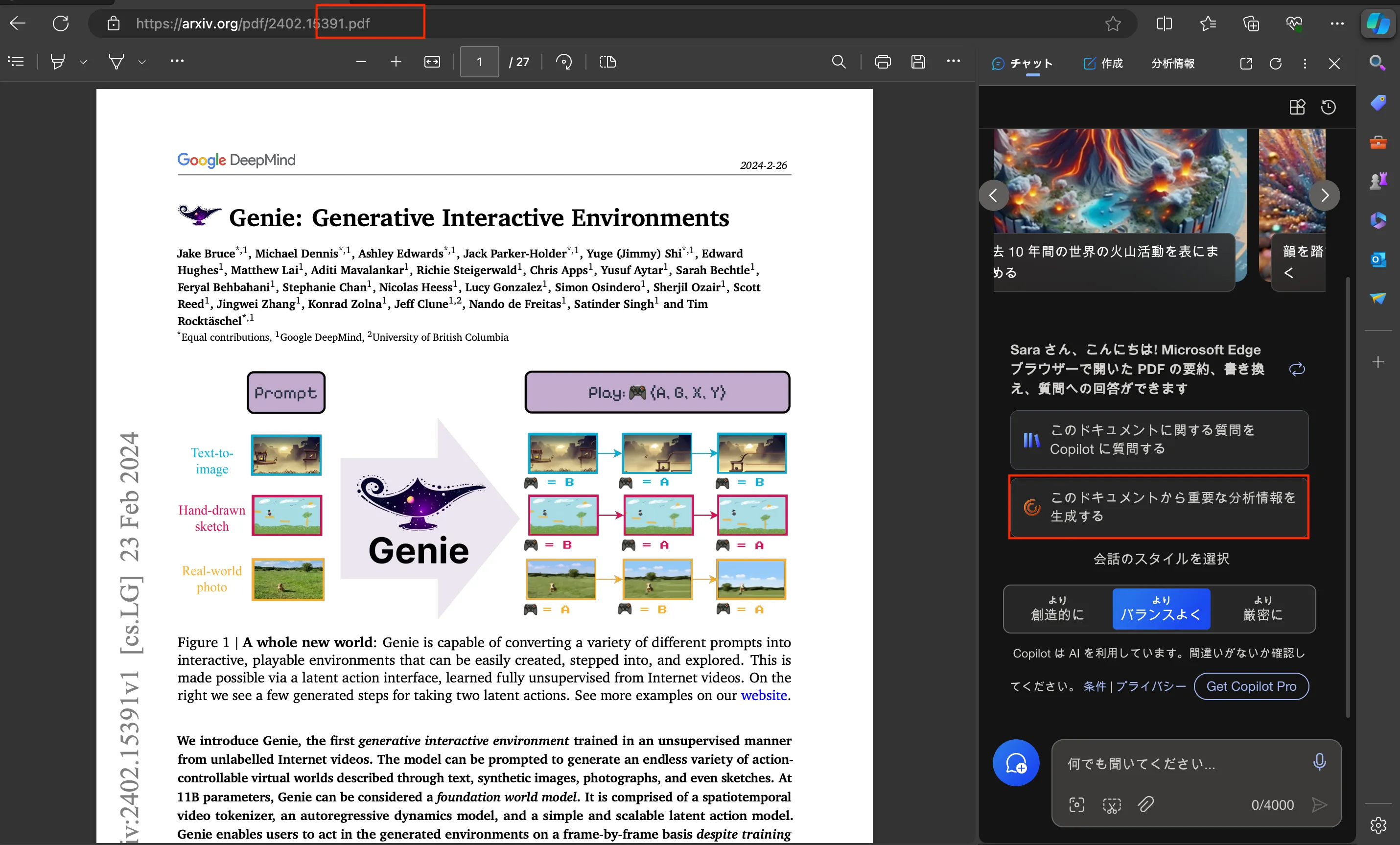This screenshot has height=845, width=1400.
Task: Show more PDF annotation tools
Action: 177,61
